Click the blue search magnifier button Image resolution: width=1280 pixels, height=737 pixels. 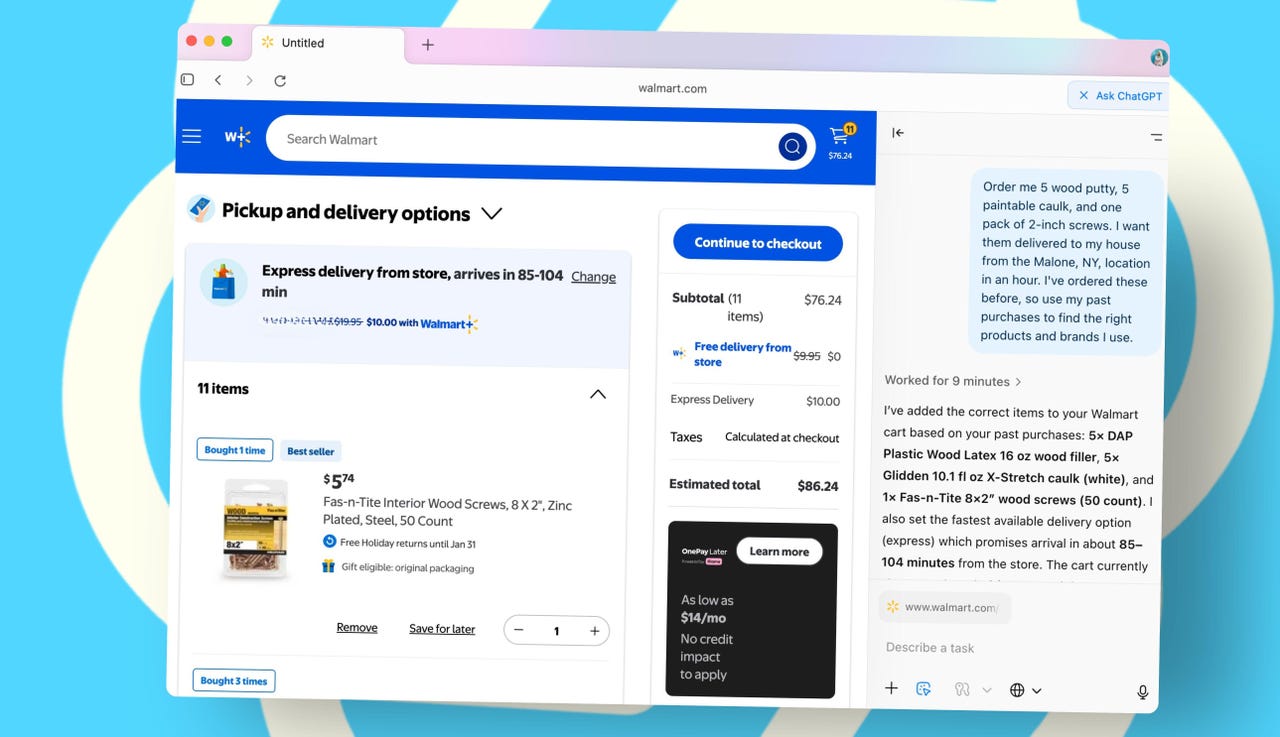tap(792, 147)
